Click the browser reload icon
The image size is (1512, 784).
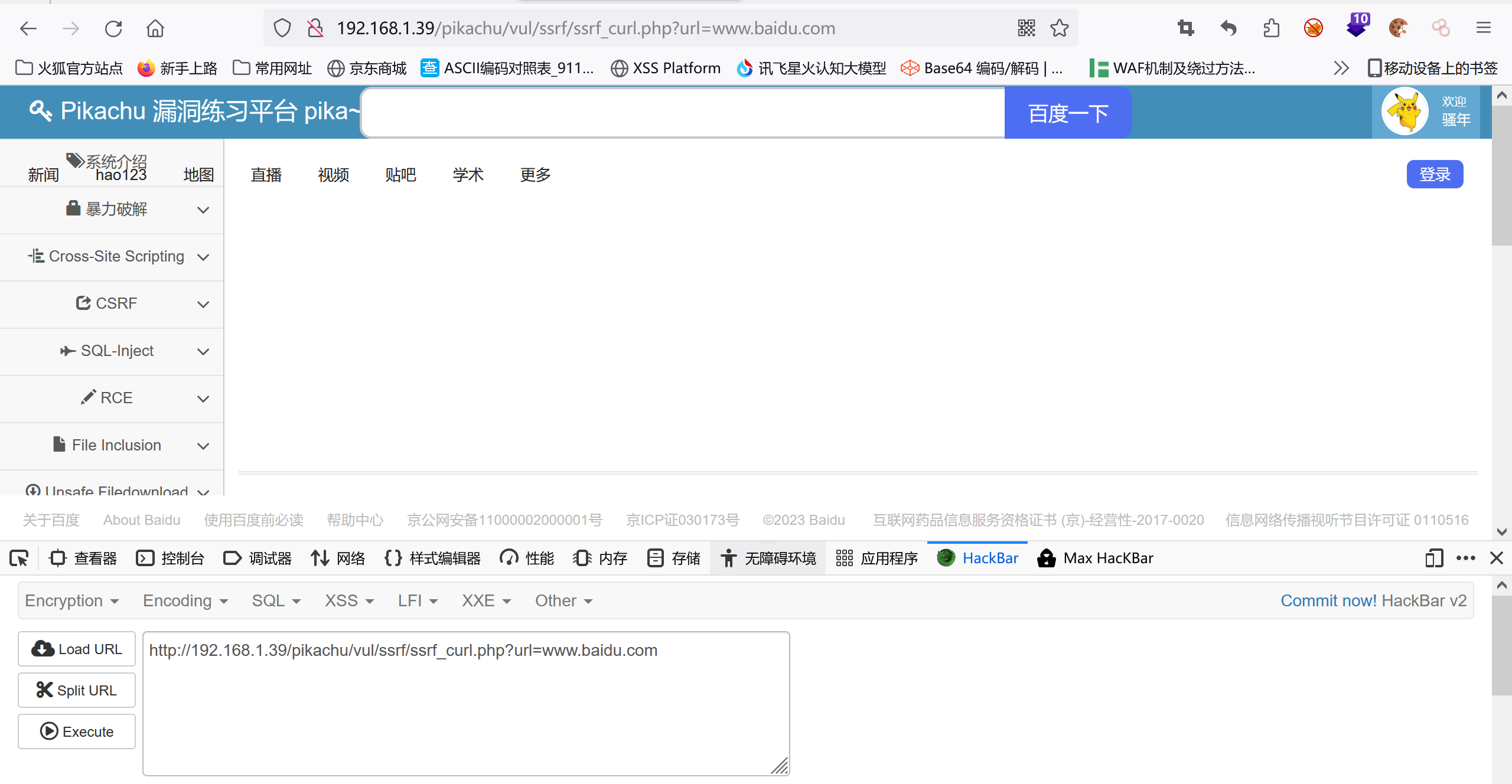[113, 28]
